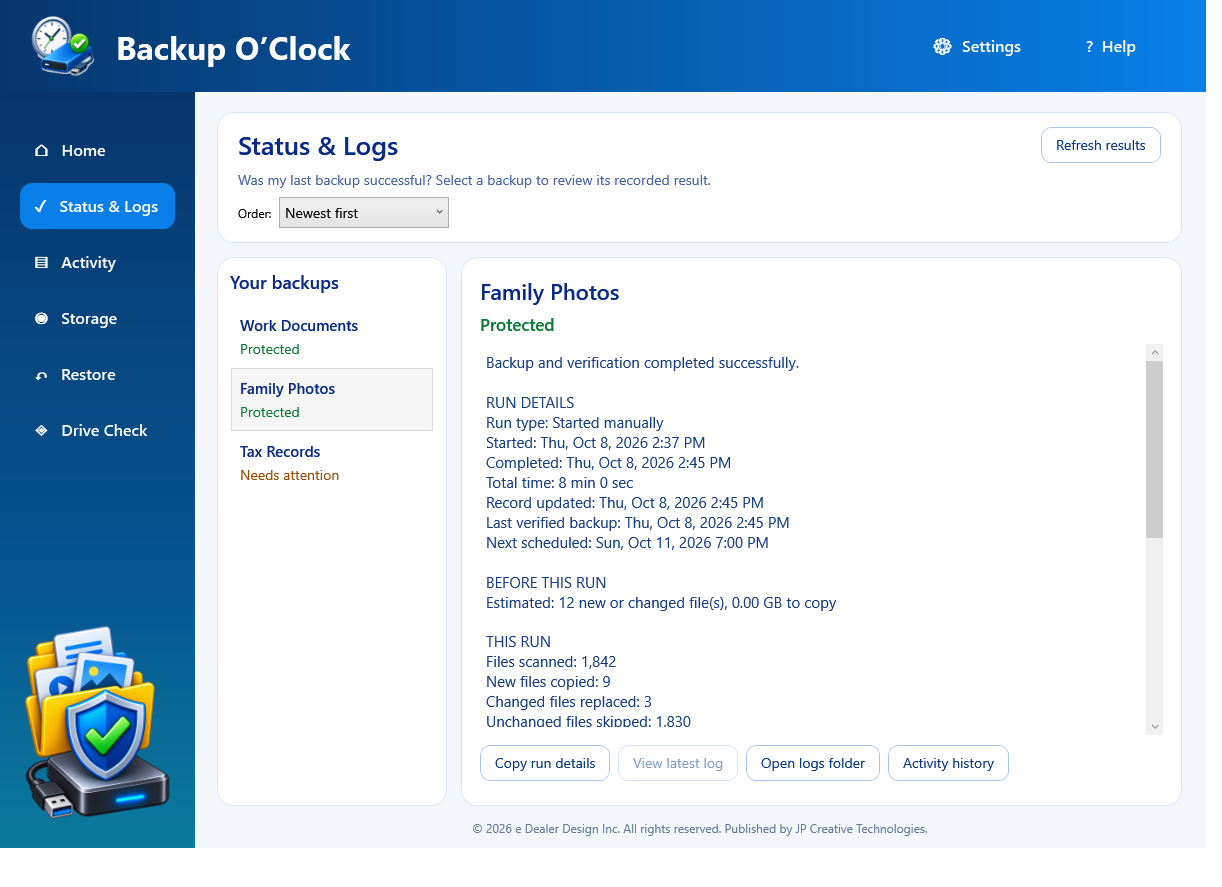Screen dimensions: 1222x887
Task: Click the BEFORE THIS RUN label
Action: tap(546, 583)
